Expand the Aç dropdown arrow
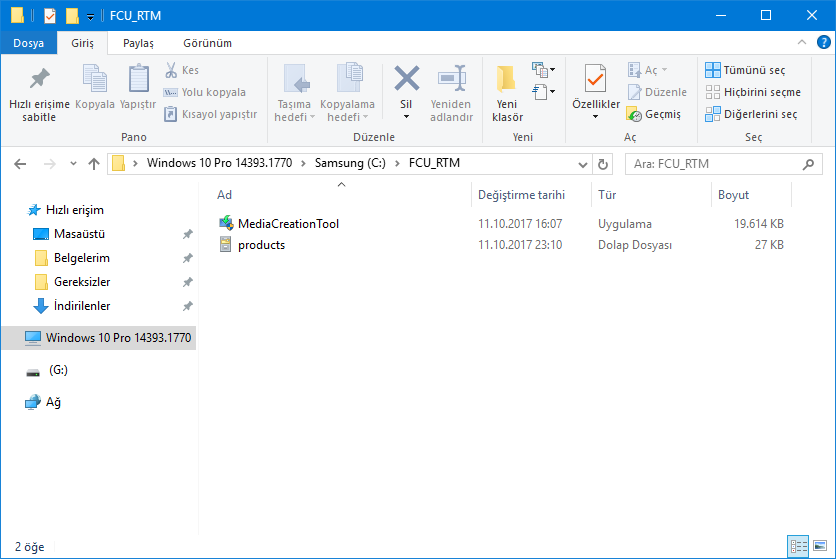836x559 pixels. (x=664, y=70)
